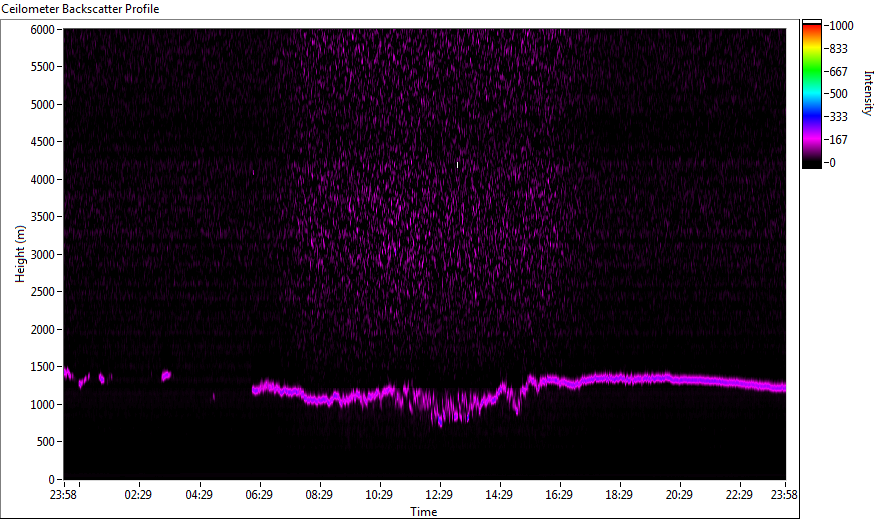Click the 04:29 time tick label
The width and height of the screenshot is (878, 519).
pos(199,495)
